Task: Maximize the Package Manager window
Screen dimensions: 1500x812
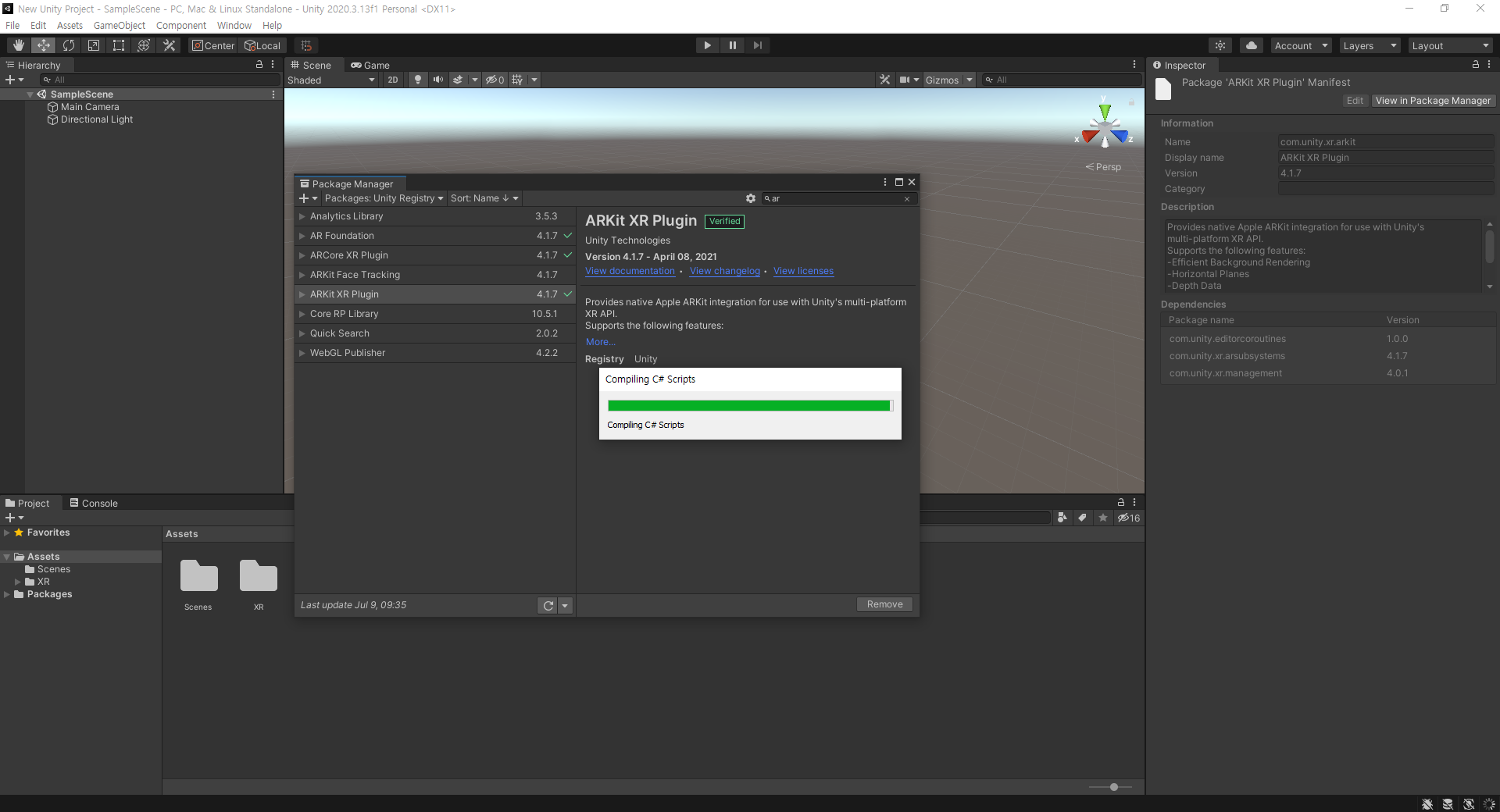Action: [898, 182]
